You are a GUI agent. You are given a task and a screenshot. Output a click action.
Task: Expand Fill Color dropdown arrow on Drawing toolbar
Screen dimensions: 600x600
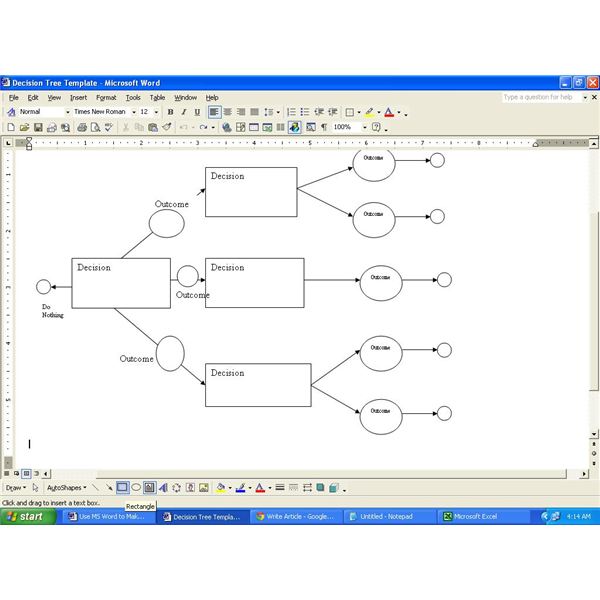[230, 488]
